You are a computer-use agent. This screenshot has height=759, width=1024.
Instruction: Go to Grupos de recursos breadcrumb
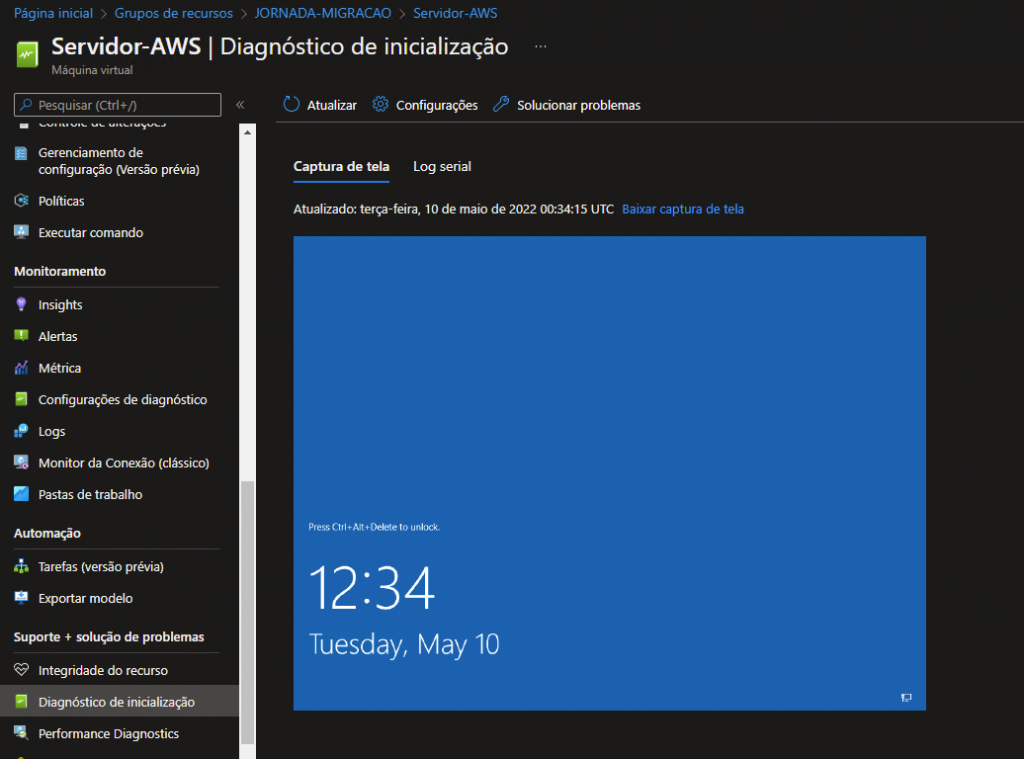(x=173, y=13)
